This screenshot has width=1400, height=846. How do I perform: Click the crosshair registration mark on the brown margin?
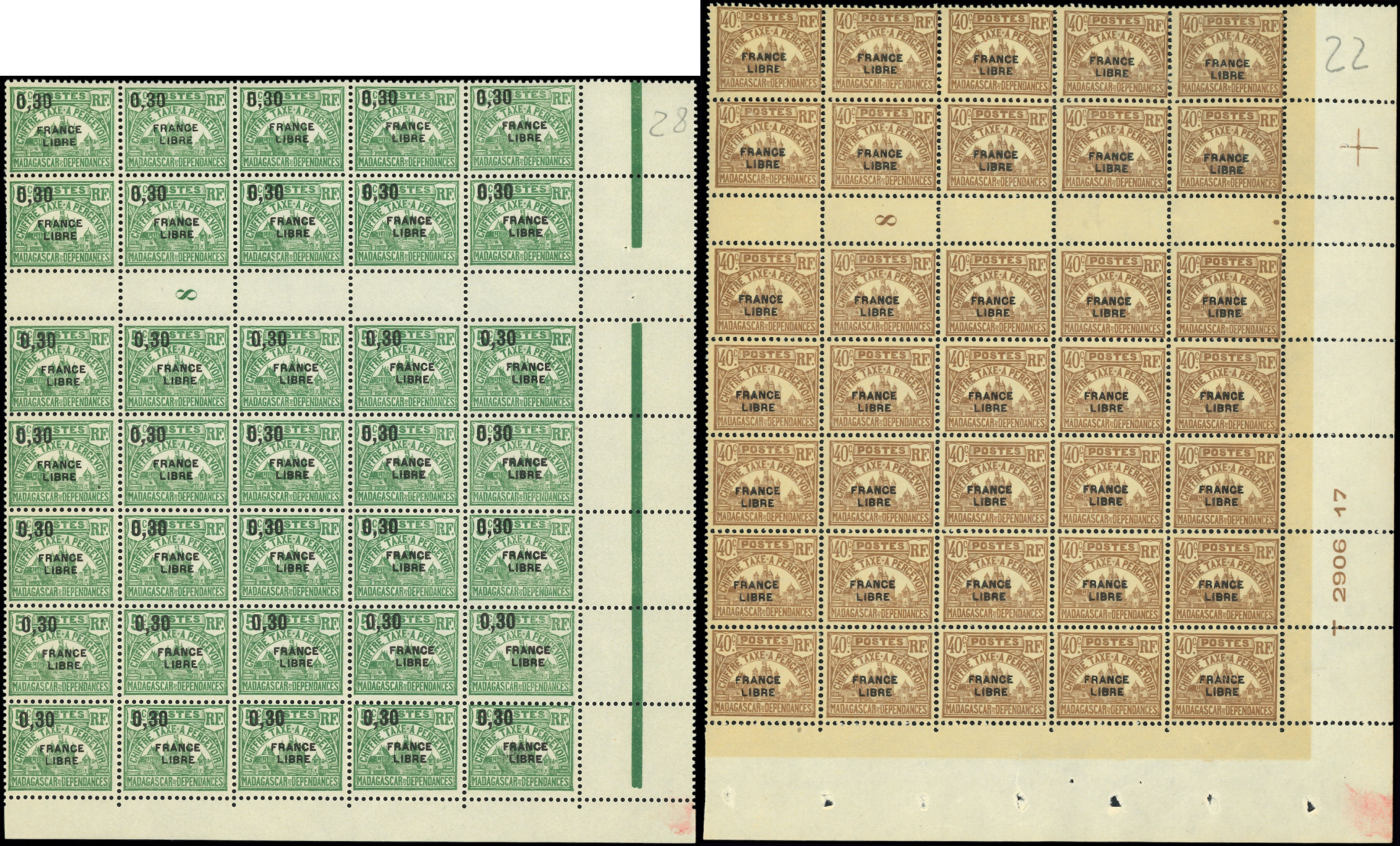1359,147
